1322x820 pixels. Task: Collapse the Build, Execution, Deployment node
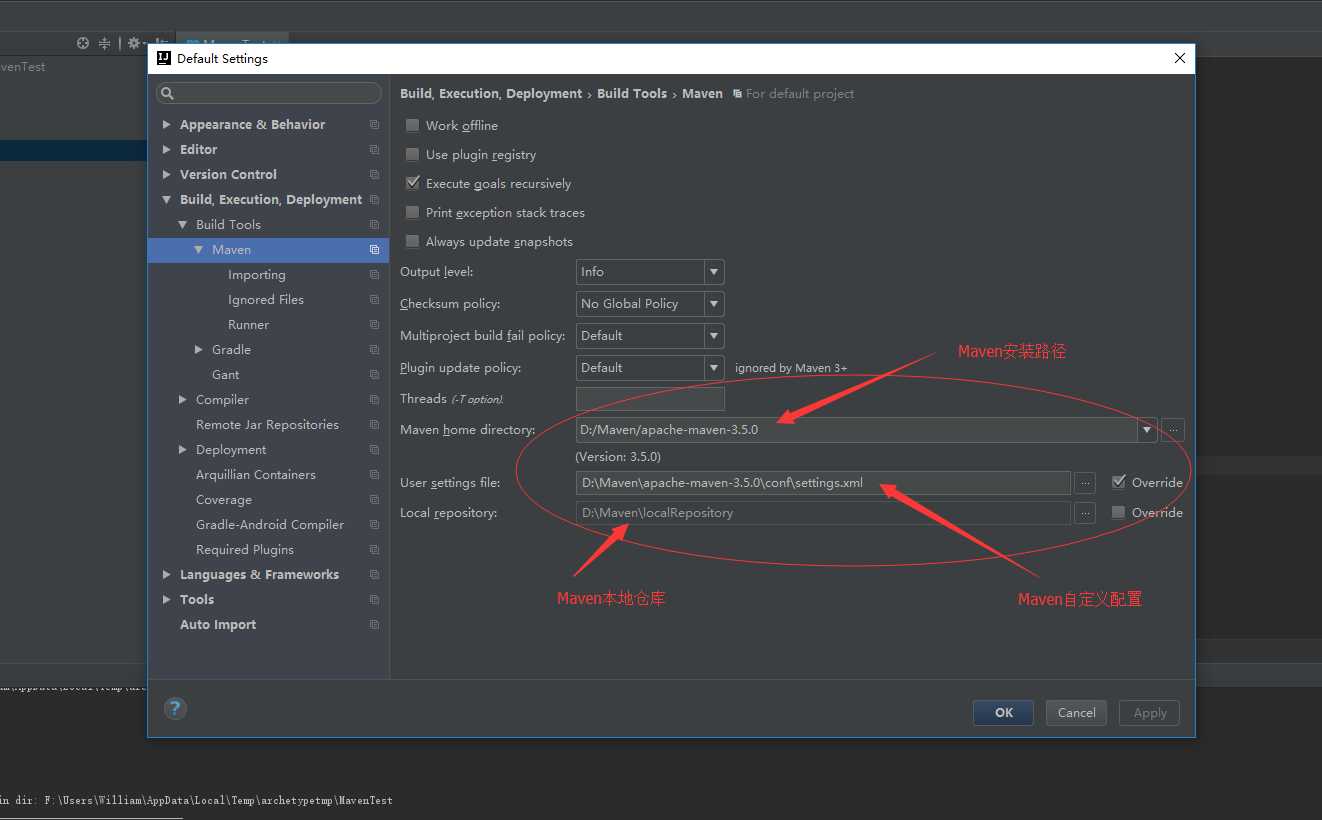tap(167, 200)
